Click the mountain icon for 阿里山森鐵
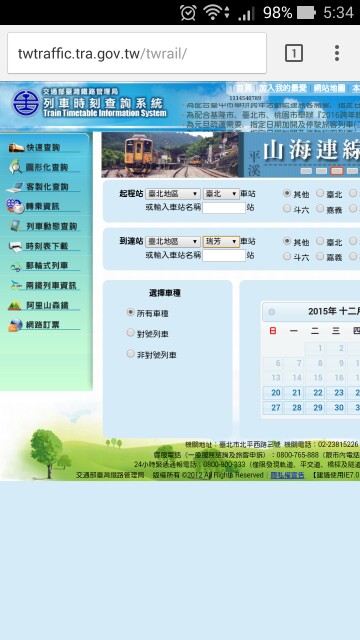360x640 pixels. pyautogui.click(x=15, y=305)
